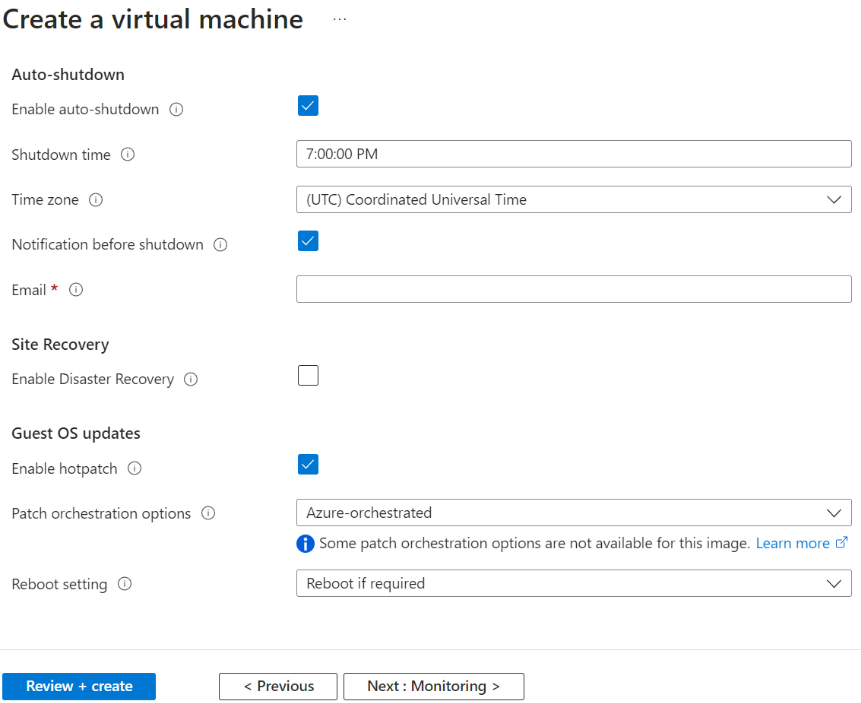Open the Reboot setting dropdown
The image size is (861, 703).
(834, 584)
